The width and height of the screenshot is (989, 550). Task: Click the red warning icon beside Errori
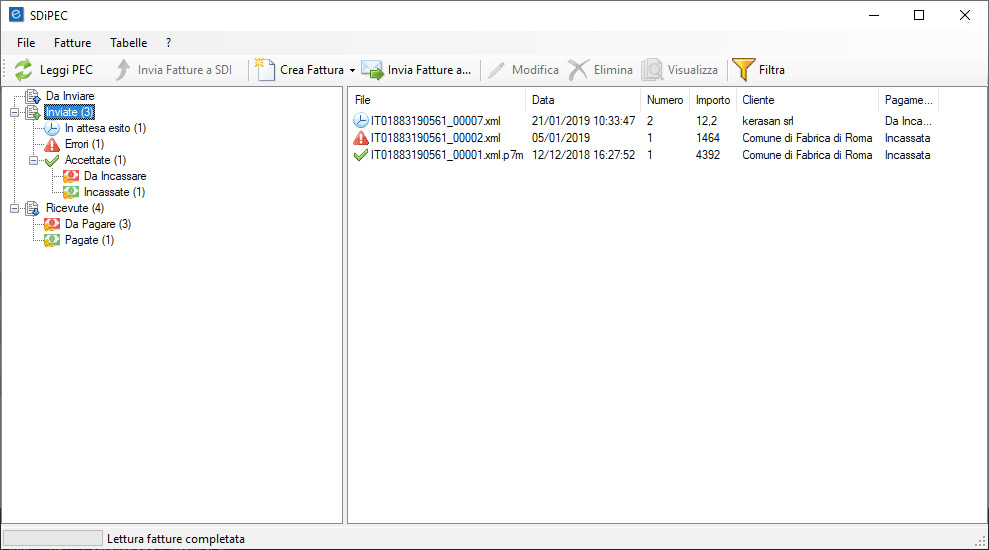pyautogui.click(x=52, y=144)
